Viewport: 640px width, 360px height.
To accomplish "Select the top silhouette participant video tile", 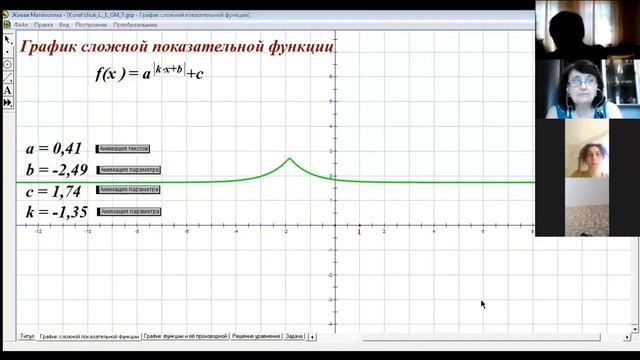I will coord(587,30).
